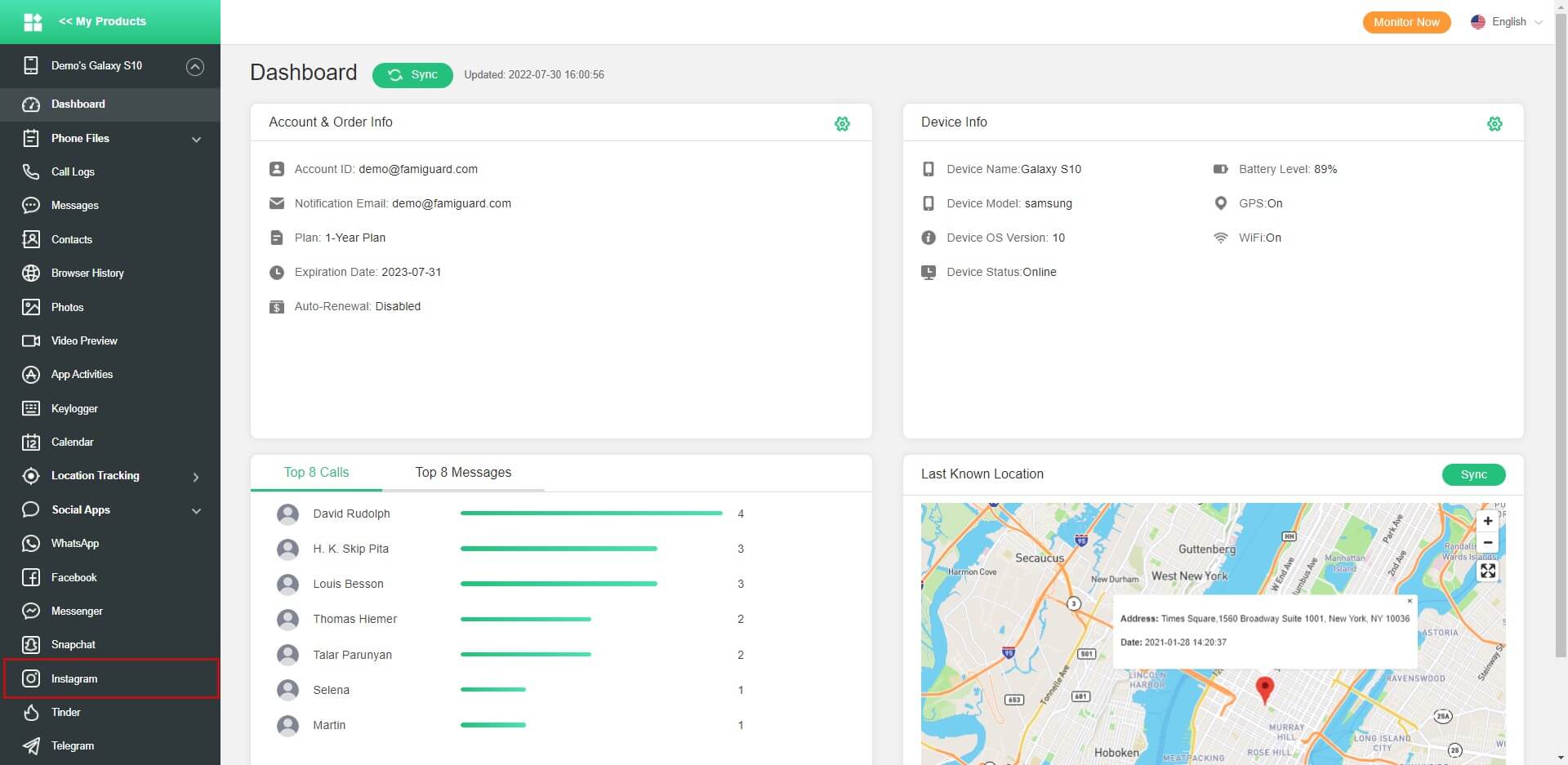Open the Account & Order Info settings gear
1568x765 pixels.
[x=842, y=123]
